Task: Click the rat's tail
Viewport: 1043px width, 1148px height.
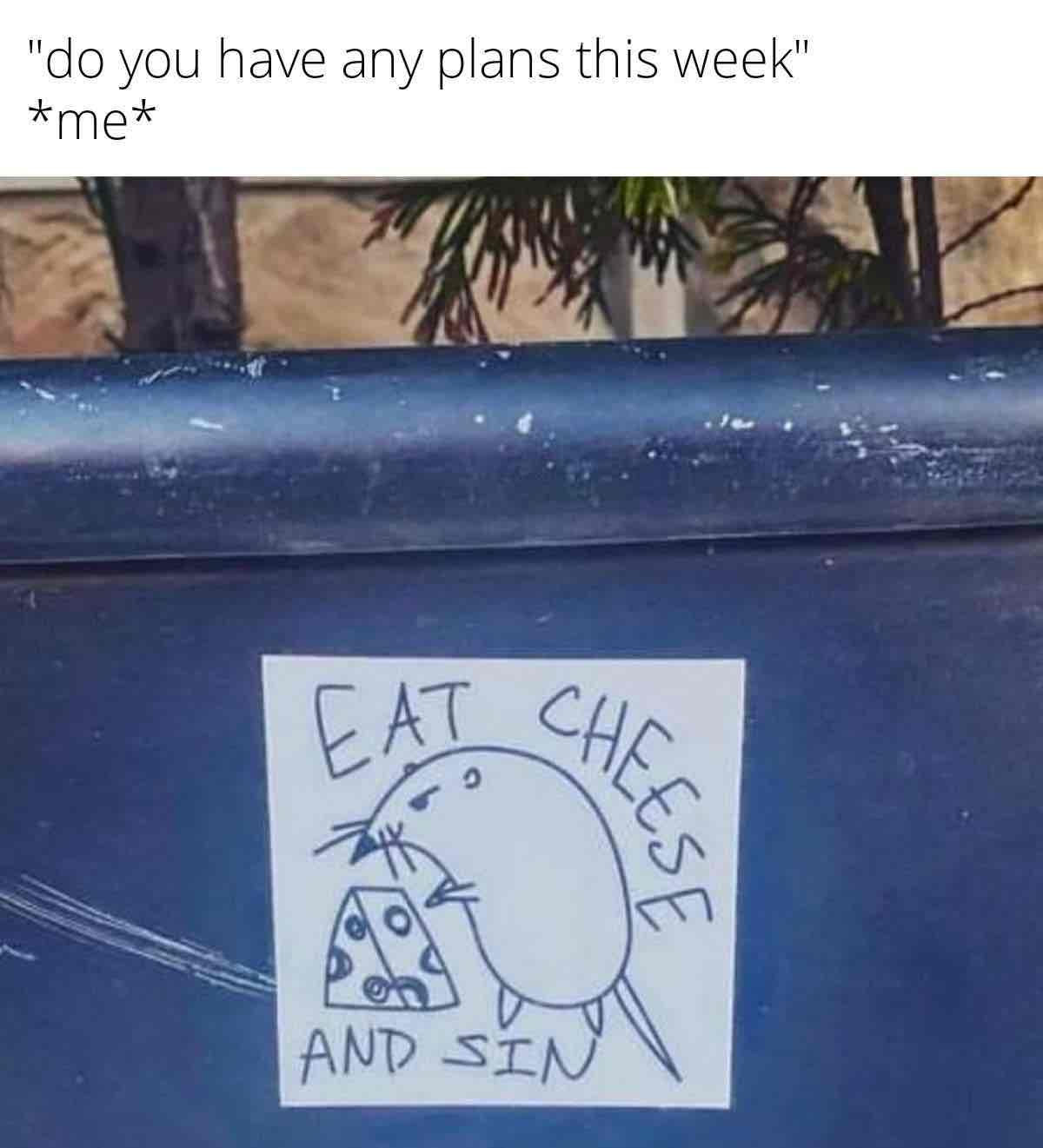Action: click(648, 1030)
